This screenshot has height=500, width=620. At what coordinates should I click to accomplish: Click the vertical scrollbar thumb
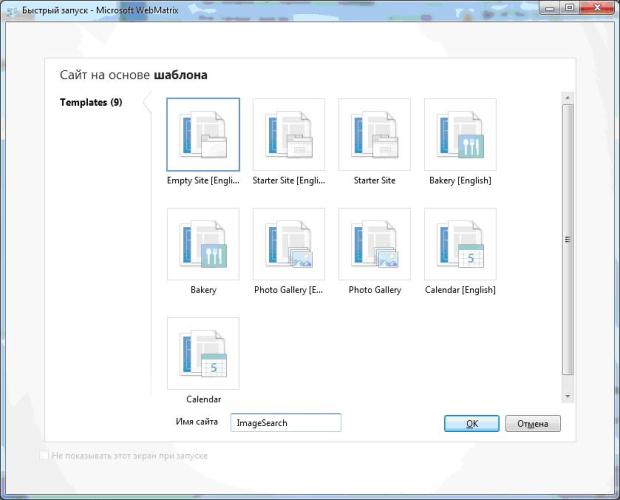point(568,238)
